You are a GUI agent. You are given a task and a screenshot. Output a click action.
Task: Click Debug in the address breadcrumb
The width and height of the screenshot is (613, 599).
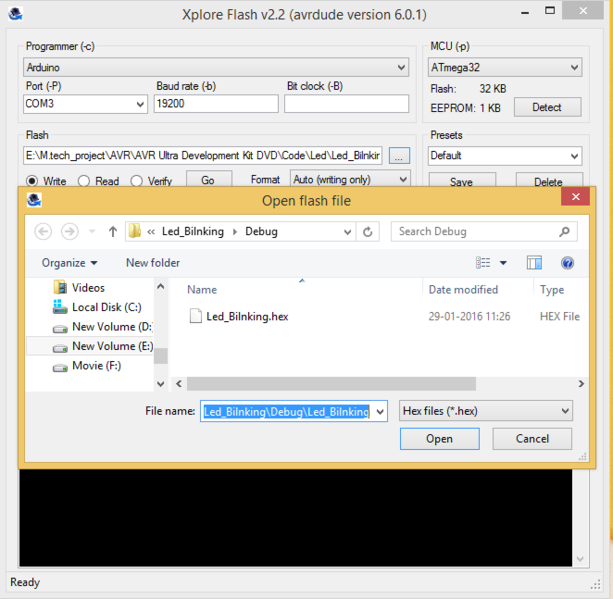261,231
